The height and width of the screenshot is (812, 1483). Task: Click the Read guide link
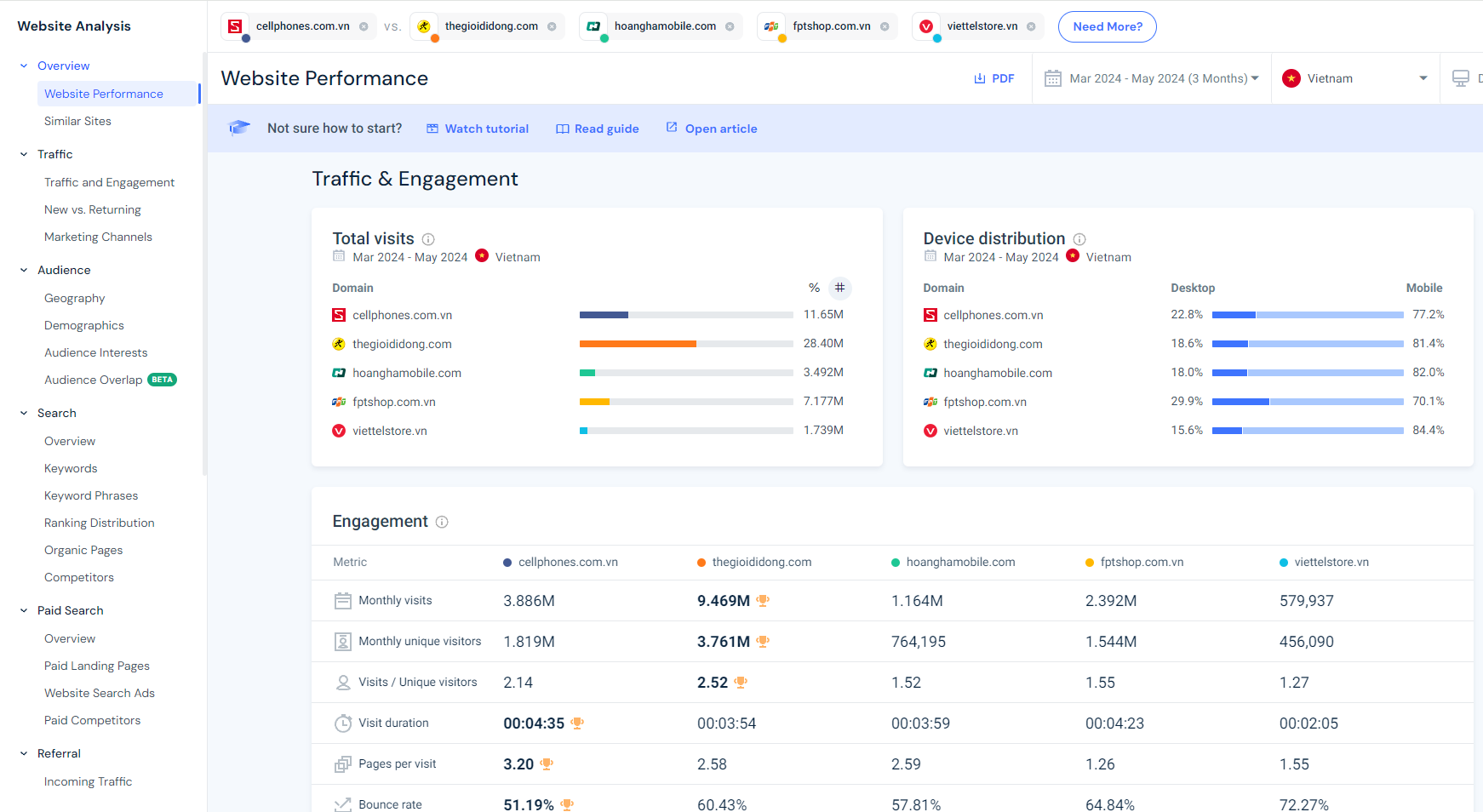[x=598, y=129]
